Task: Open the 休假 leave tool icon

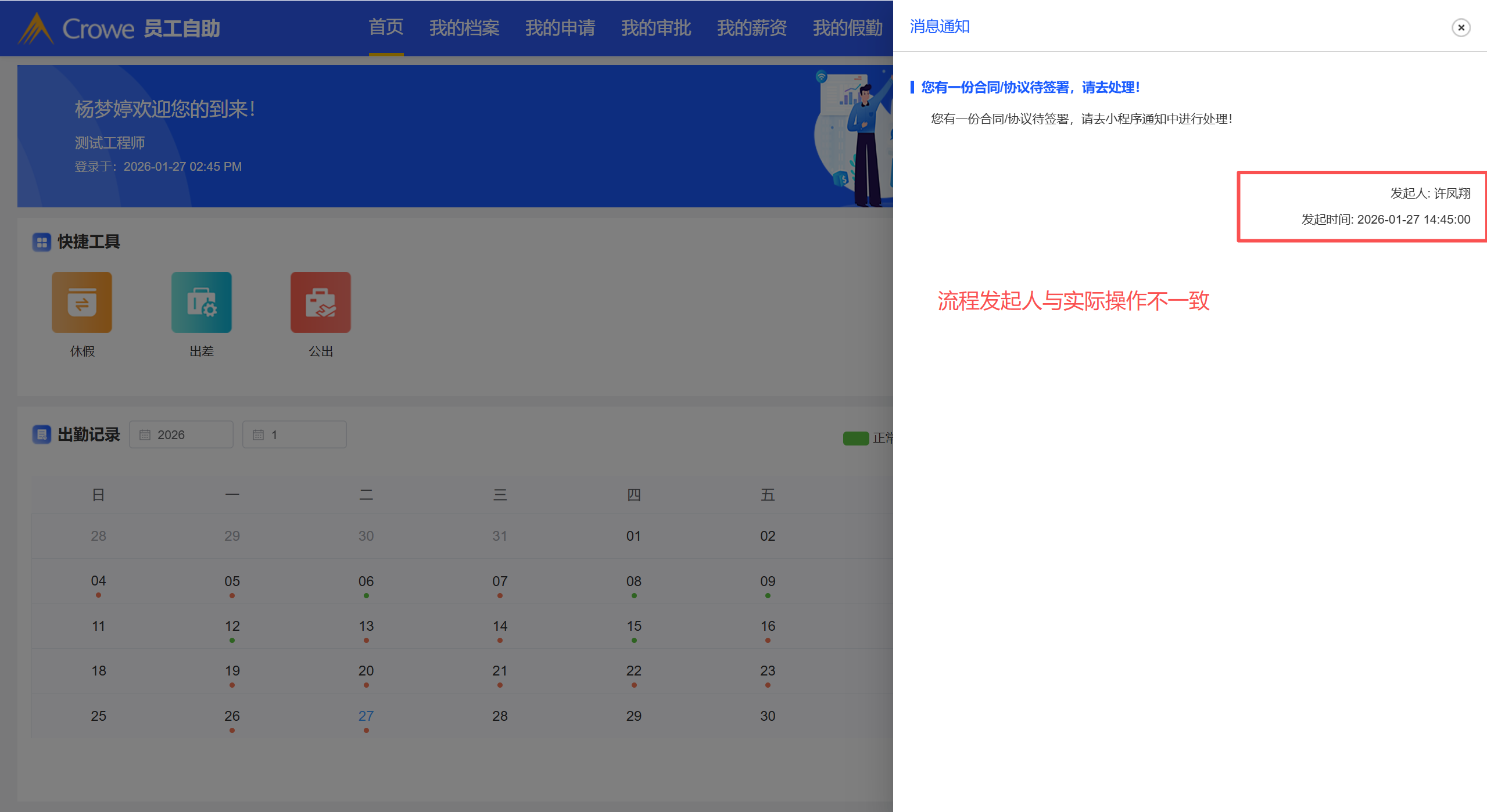Action: [x=82, y=303]
